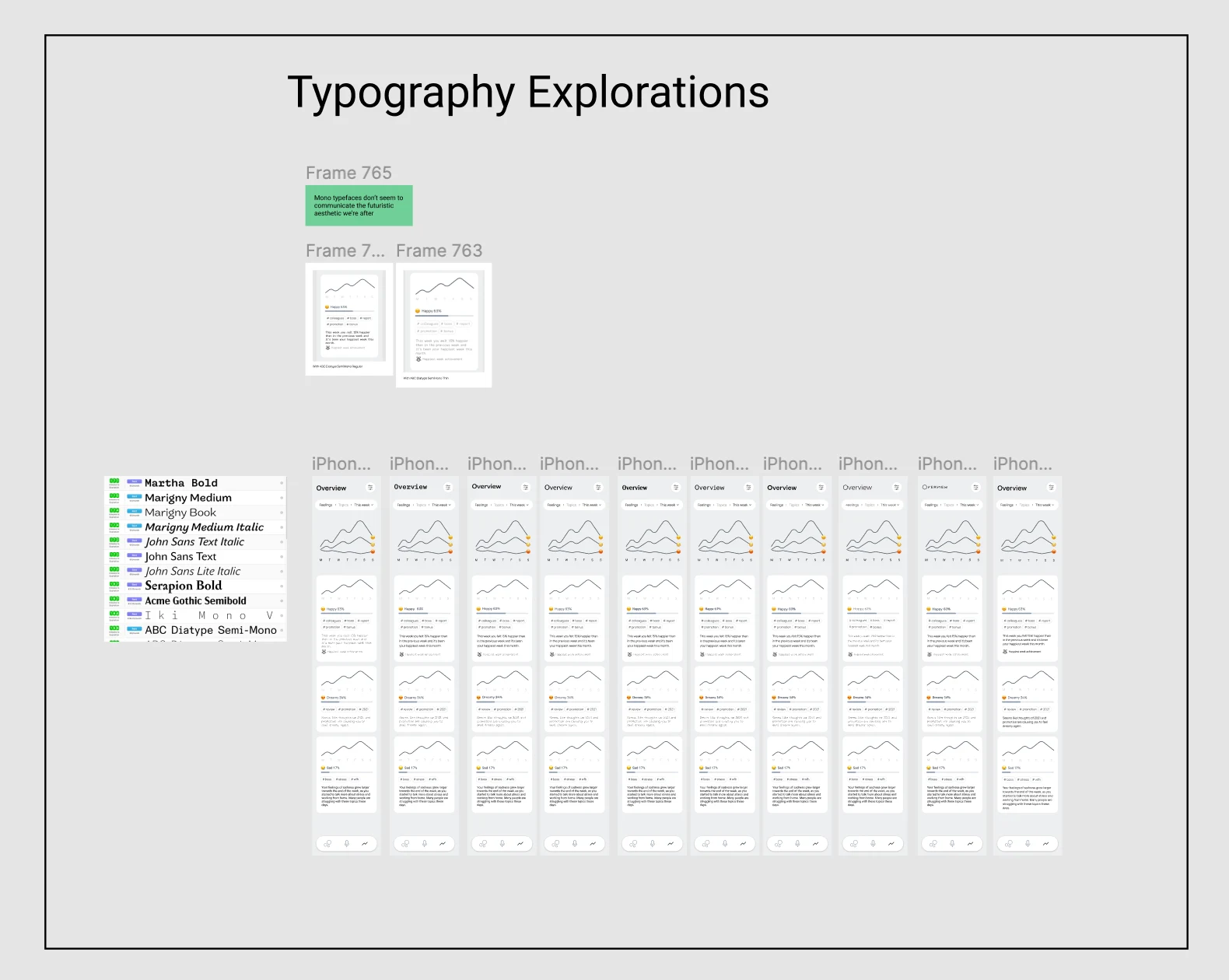1229x980 pixels.
Task: Click the green badge beside ABC Diatype Semi-Mono
Action: click(x=114, y=628)
